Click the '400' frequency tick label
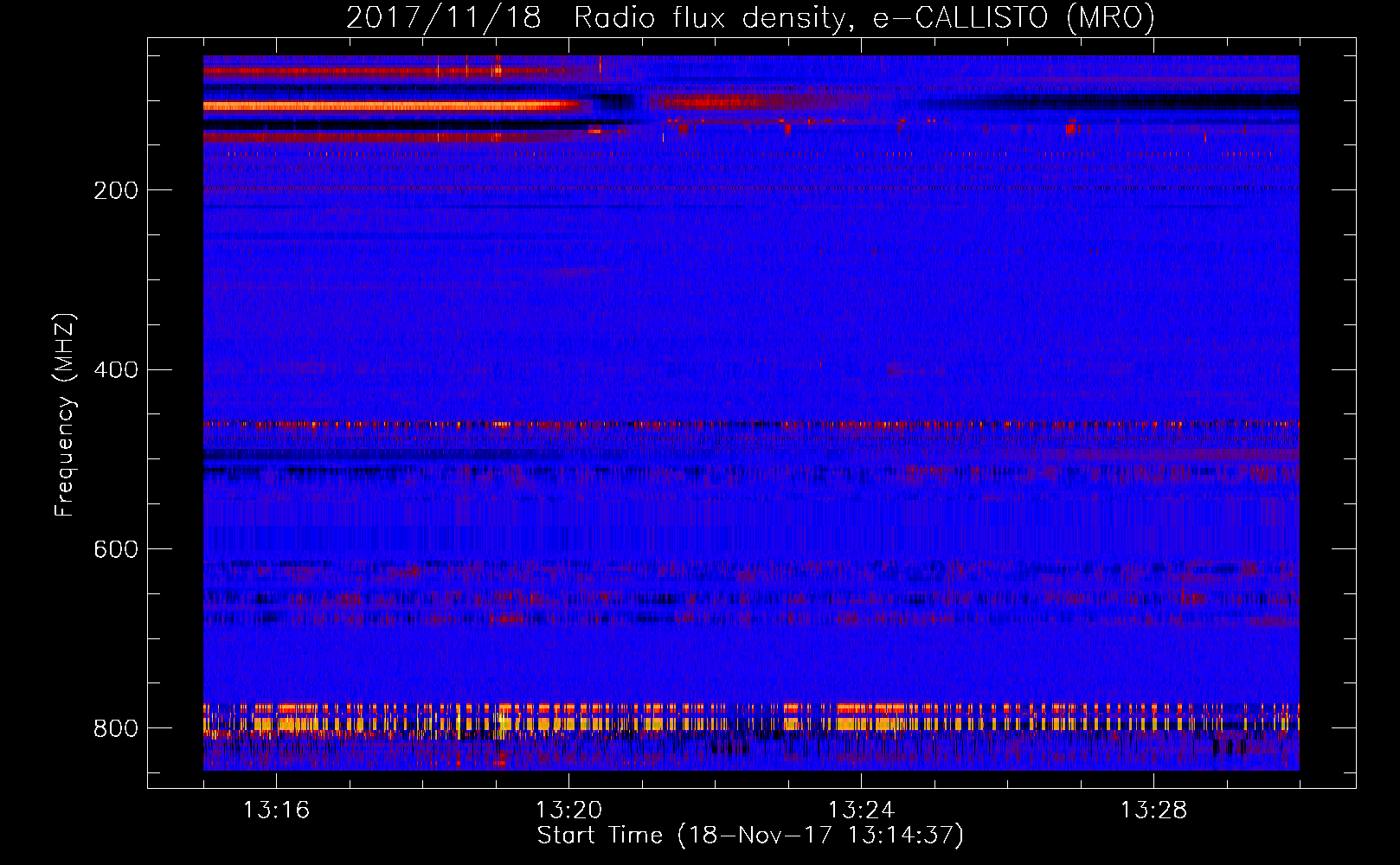 [x=116, y=370]
